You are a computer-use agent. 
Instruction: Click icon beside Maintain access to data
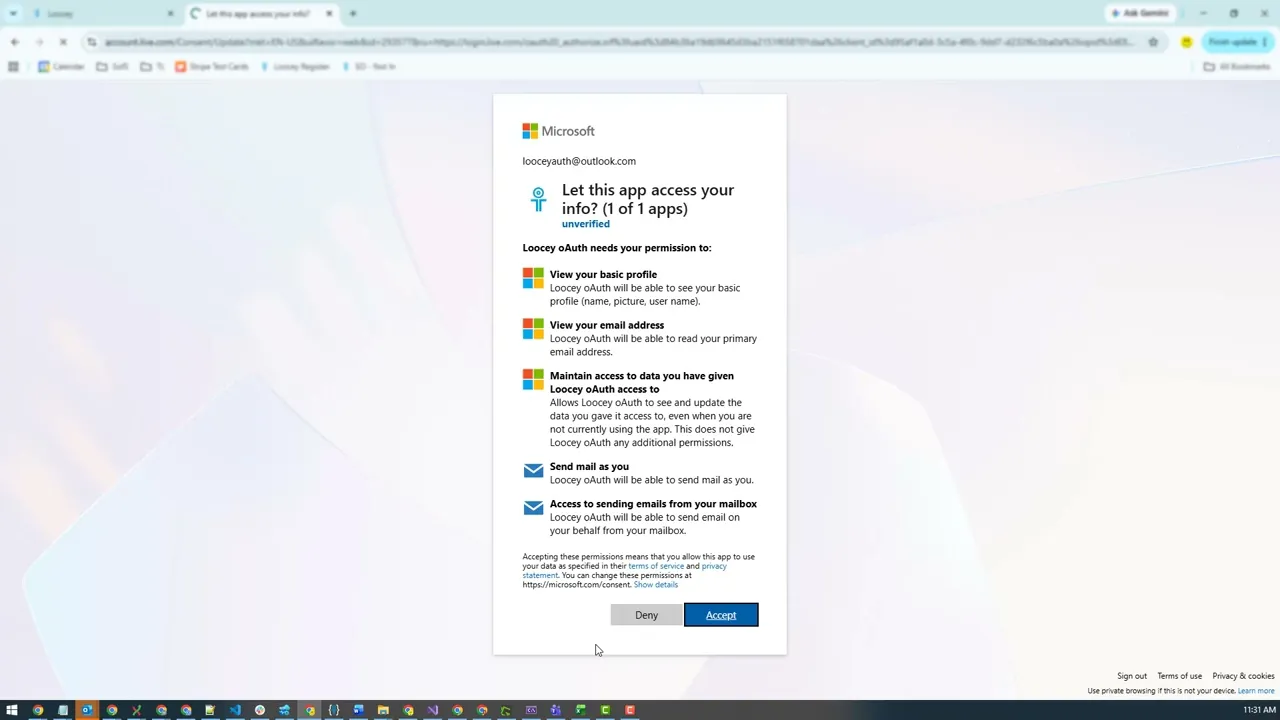pyautogui.click(x=533, y=379)
